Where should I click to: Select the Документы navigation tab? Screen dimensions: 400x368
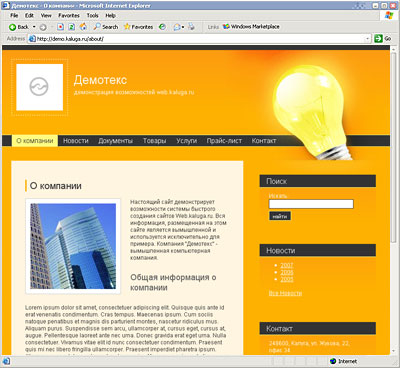115,141
